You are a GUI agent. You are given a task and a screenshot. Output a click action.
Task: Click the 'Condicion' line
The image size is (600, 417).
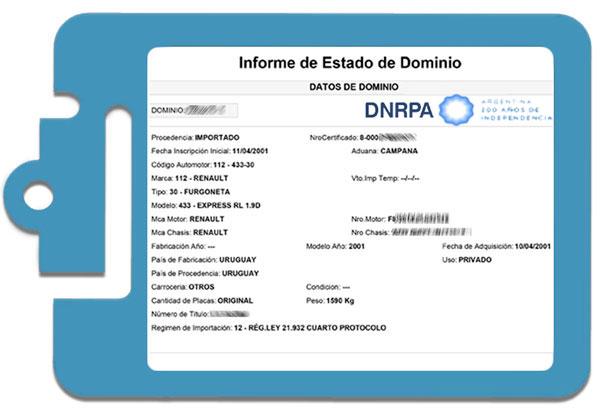coord(328,287)
